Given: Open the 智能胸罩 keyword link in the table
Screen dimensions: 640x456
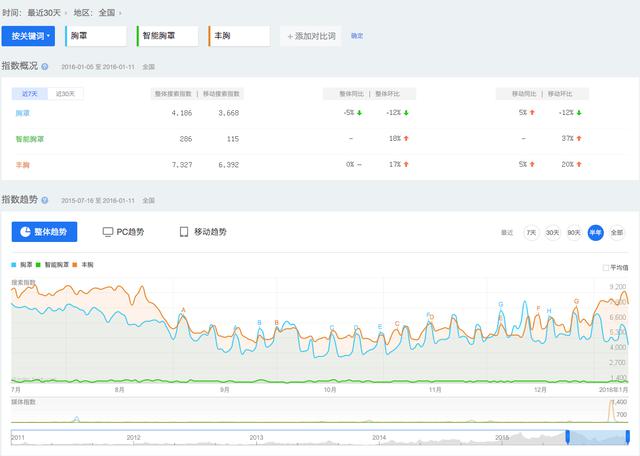Looking at the screenshot, I should [x=29, y=139].
